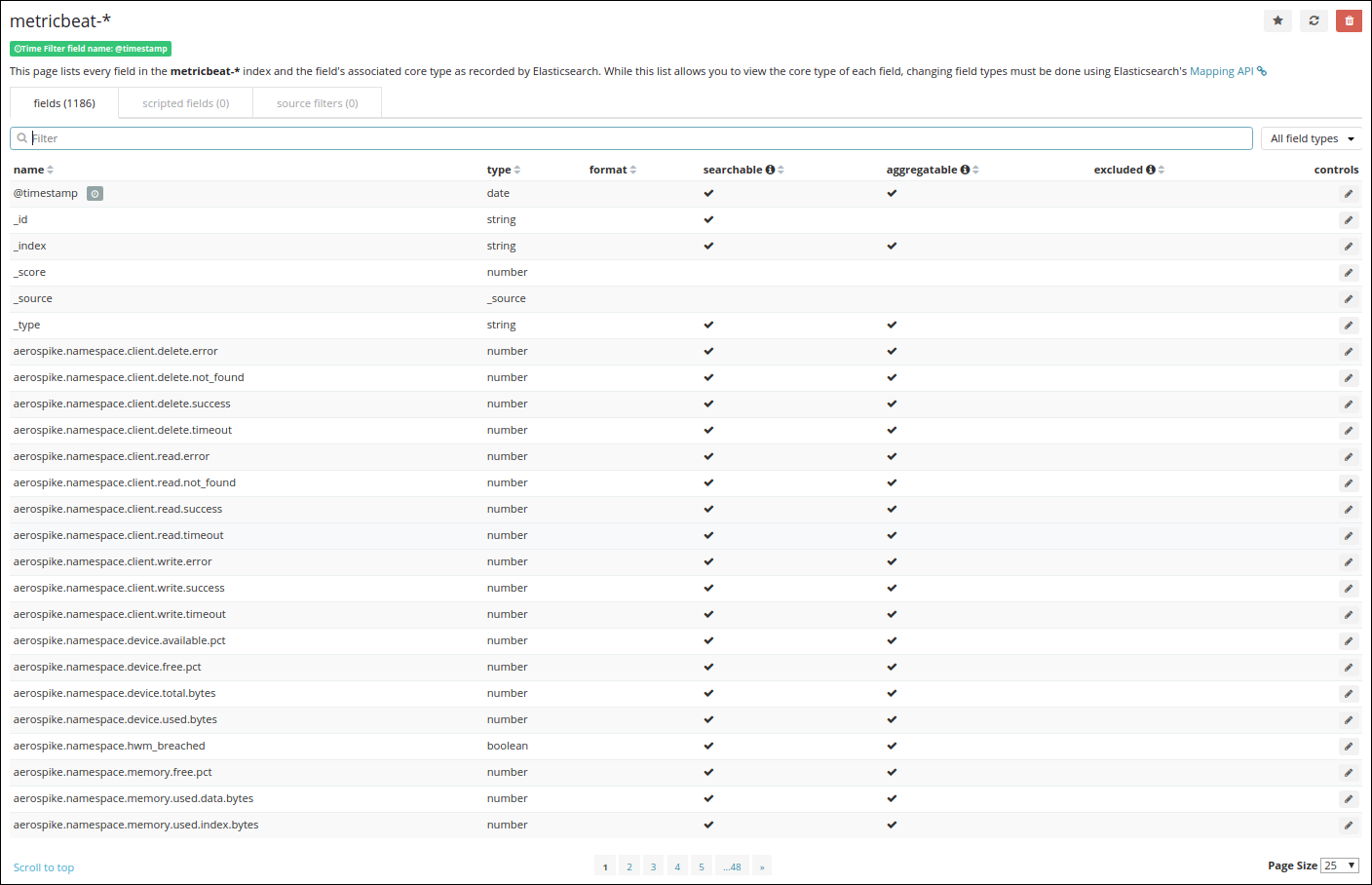Sort table by name column
The width and height of the screenshot is (1372, 885).
click(33, 170)
